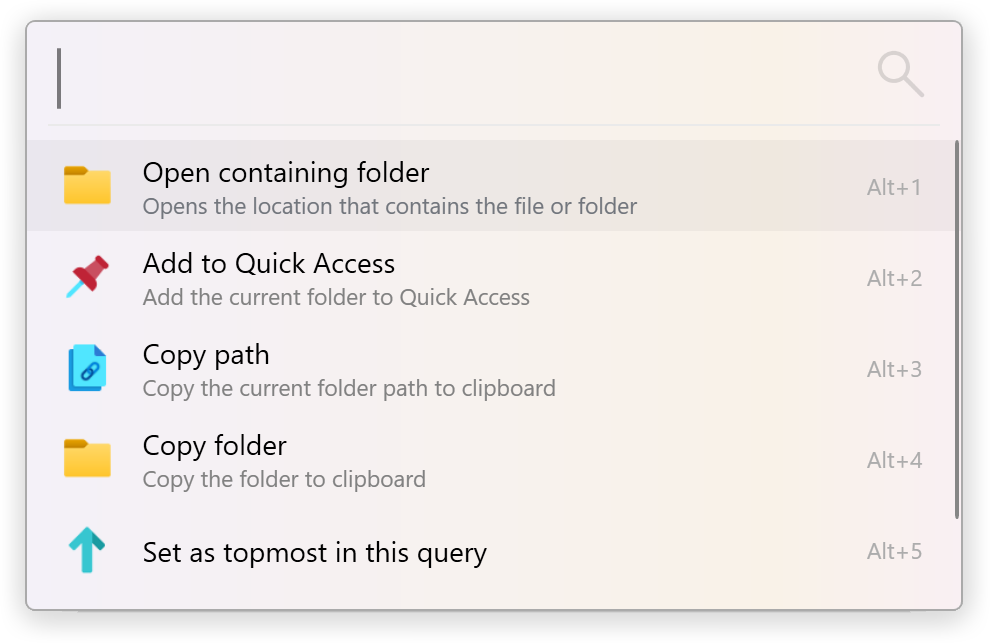The height and width of the screenshot is (643, 990).
Task: Click the Alt+4 hotkey hint beside Copy folder
Action: (895, 460)
